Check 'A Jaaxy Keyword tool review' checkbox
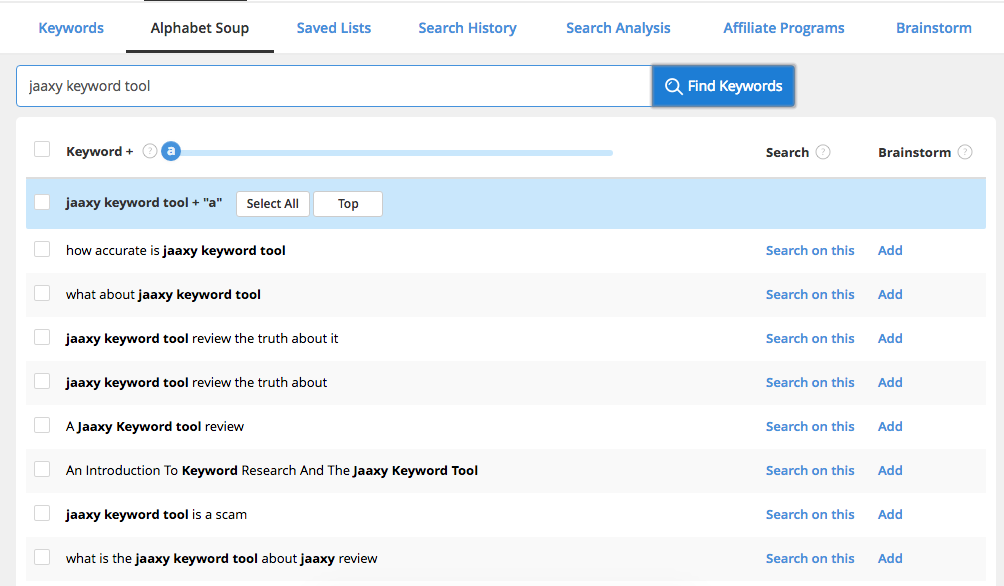This screenshot has height=586, width=1004. (42, 425)
